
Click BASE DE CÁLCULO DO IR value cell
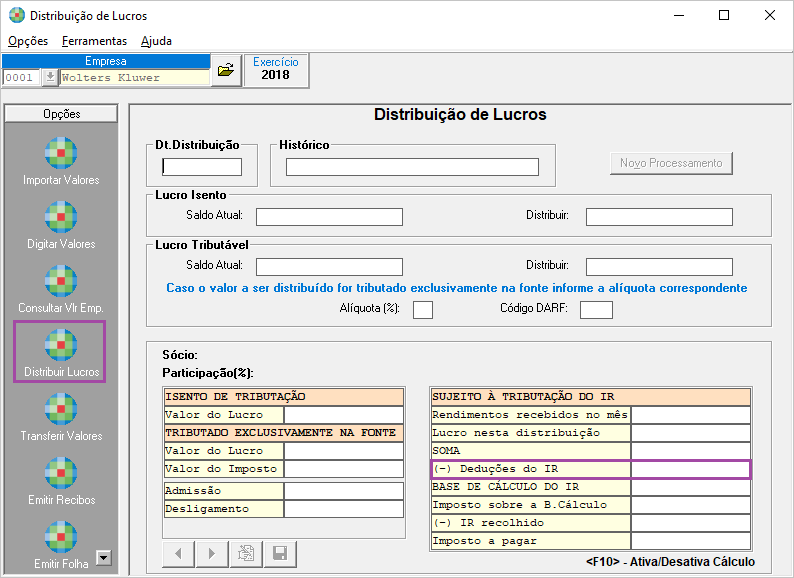tap(691, 487)
